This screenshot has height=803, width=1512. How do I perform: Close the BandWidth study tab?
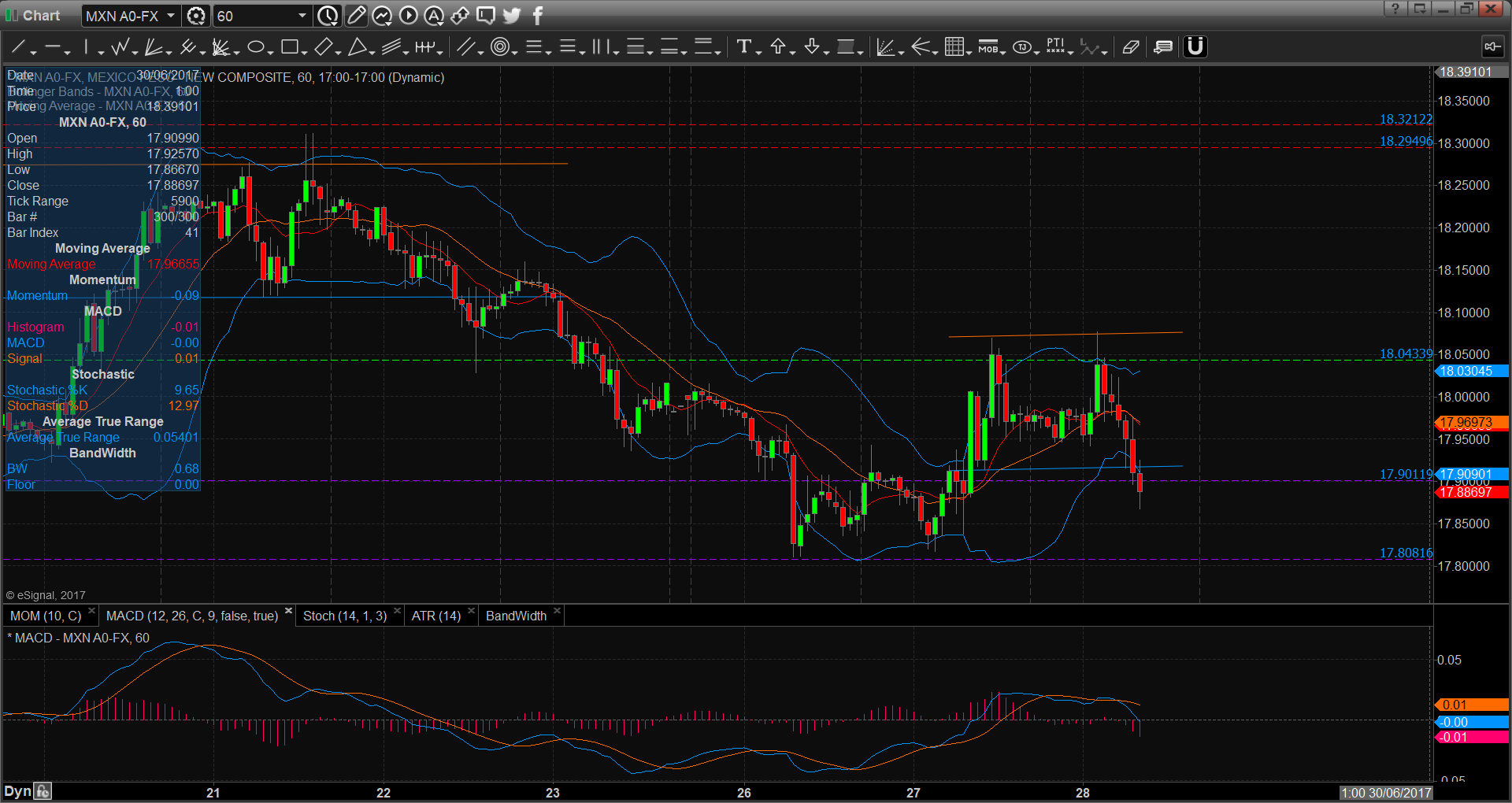tap(557, 611)
